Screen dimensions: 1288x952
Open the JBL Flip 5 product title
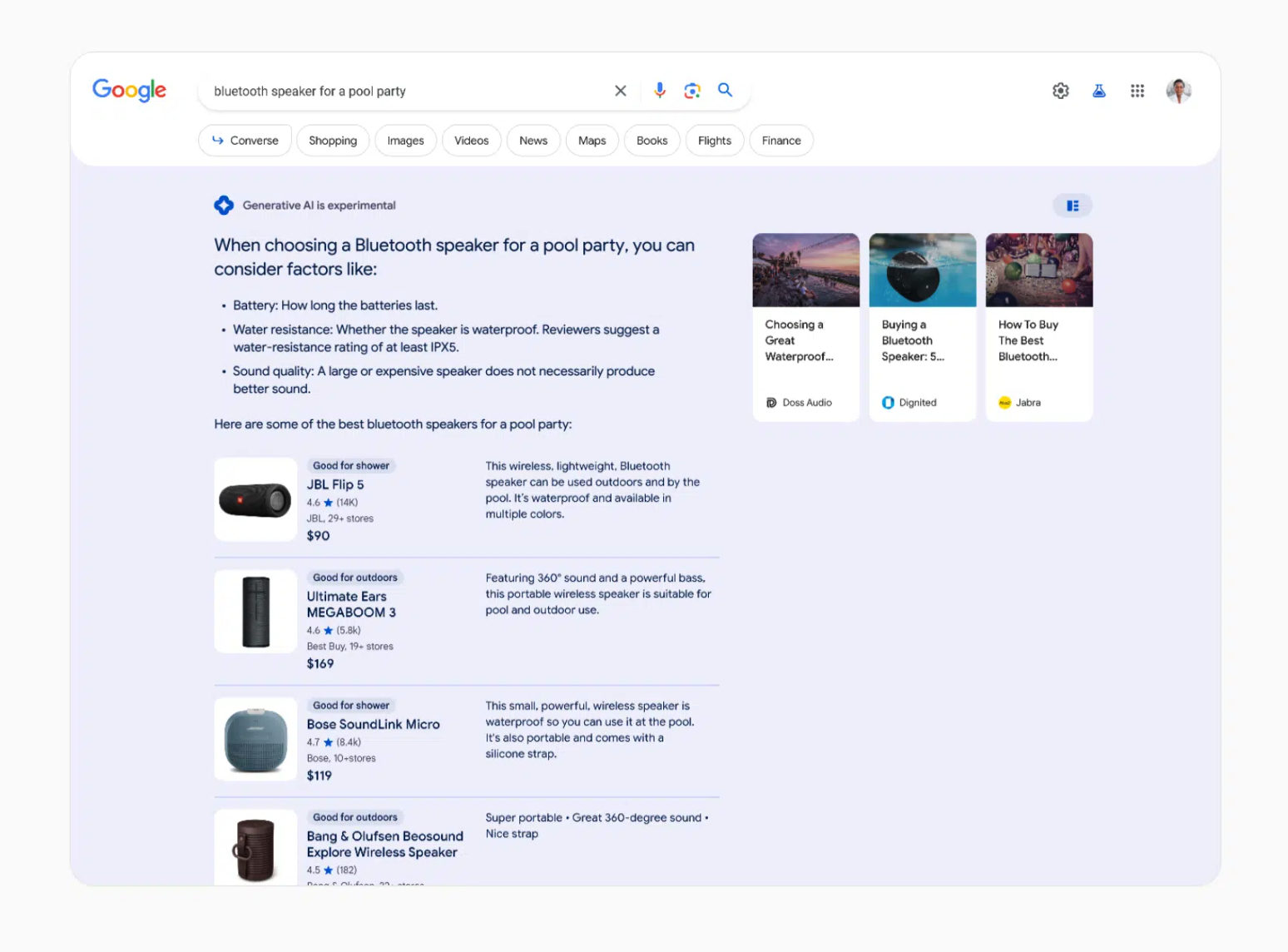coord(335,484)
